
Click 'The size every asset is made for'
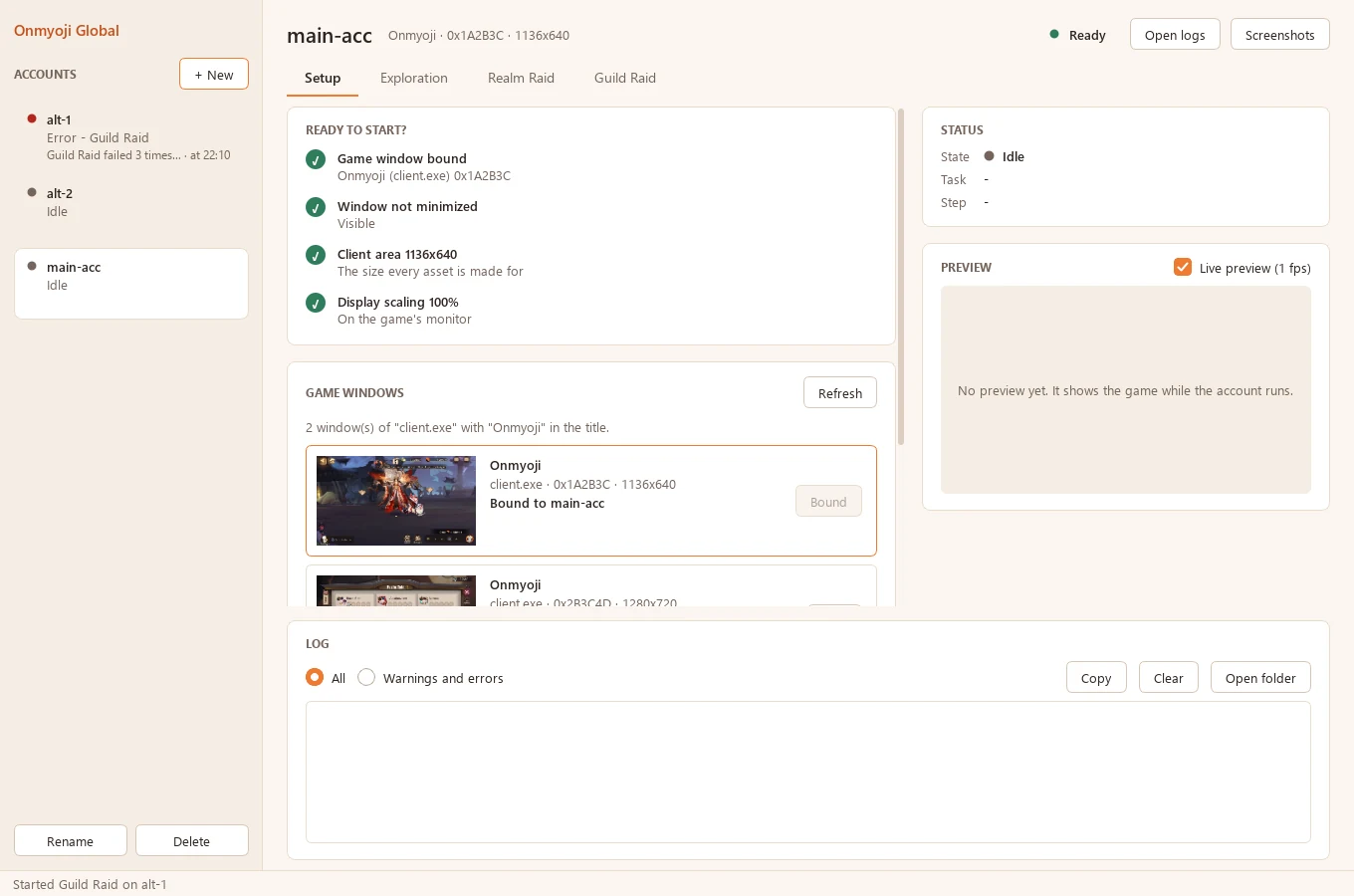pyautogui.click(x=430, y=271)
